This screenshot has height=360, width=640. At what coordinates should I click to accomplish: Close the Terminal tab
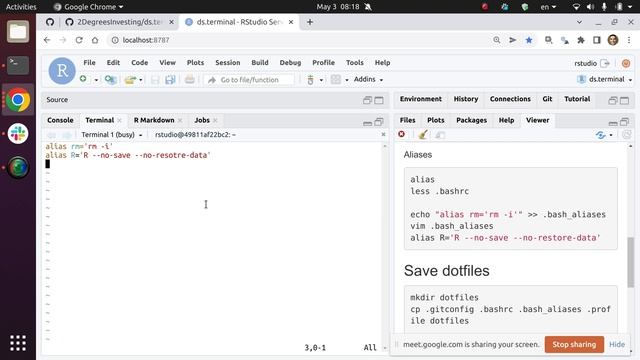coord(120,120)
